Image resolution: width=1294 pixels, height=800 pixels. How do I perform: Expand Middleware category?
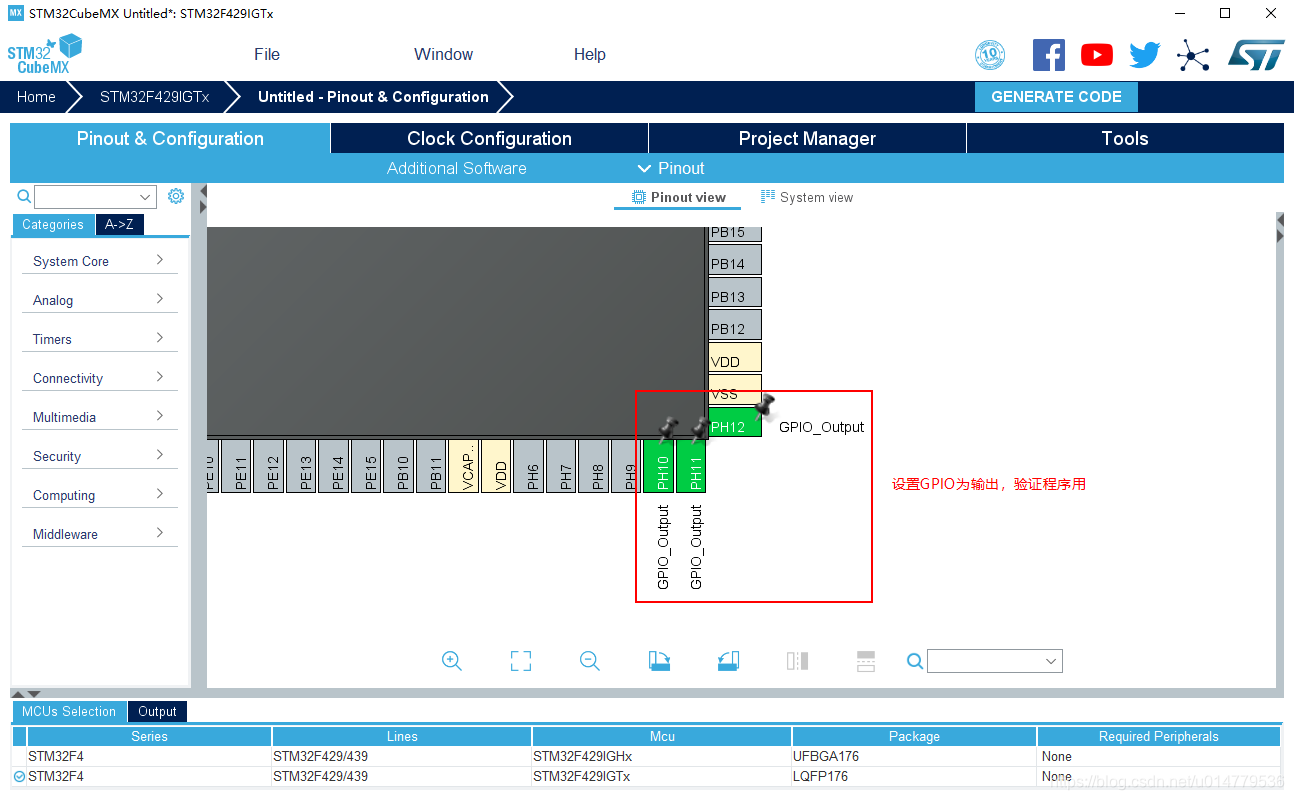tap(99, 534)
